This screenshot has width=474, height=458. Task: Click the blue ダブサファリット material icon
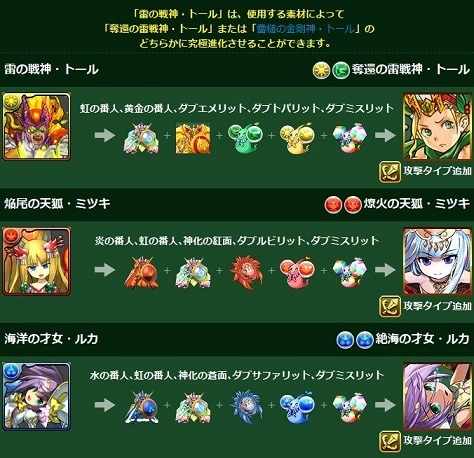[298, 407]
